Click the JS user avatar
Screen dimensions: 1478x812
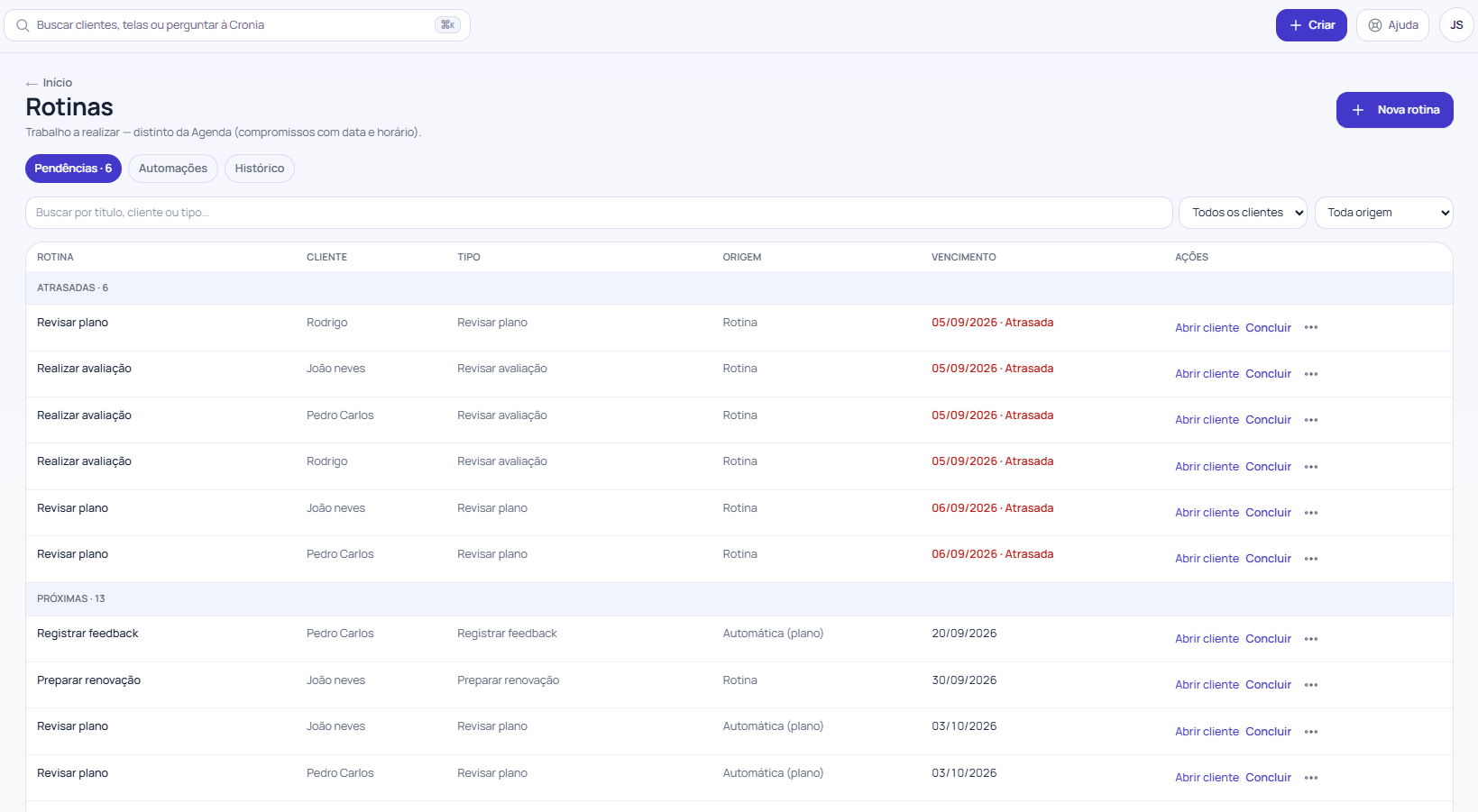coord(1456,25)
